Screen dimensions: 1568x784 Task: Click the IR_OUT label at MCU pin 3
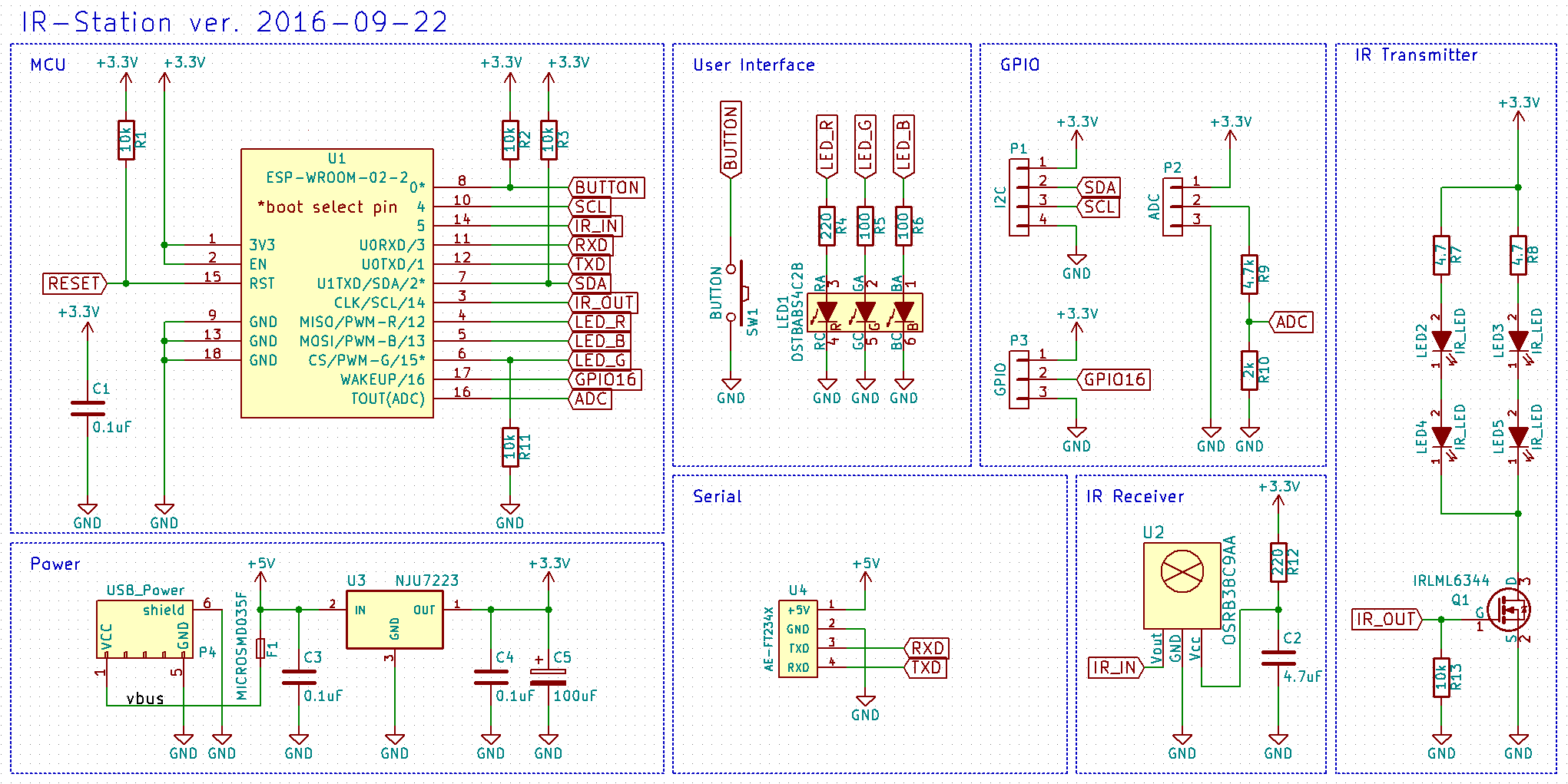[x=603, y=303]
